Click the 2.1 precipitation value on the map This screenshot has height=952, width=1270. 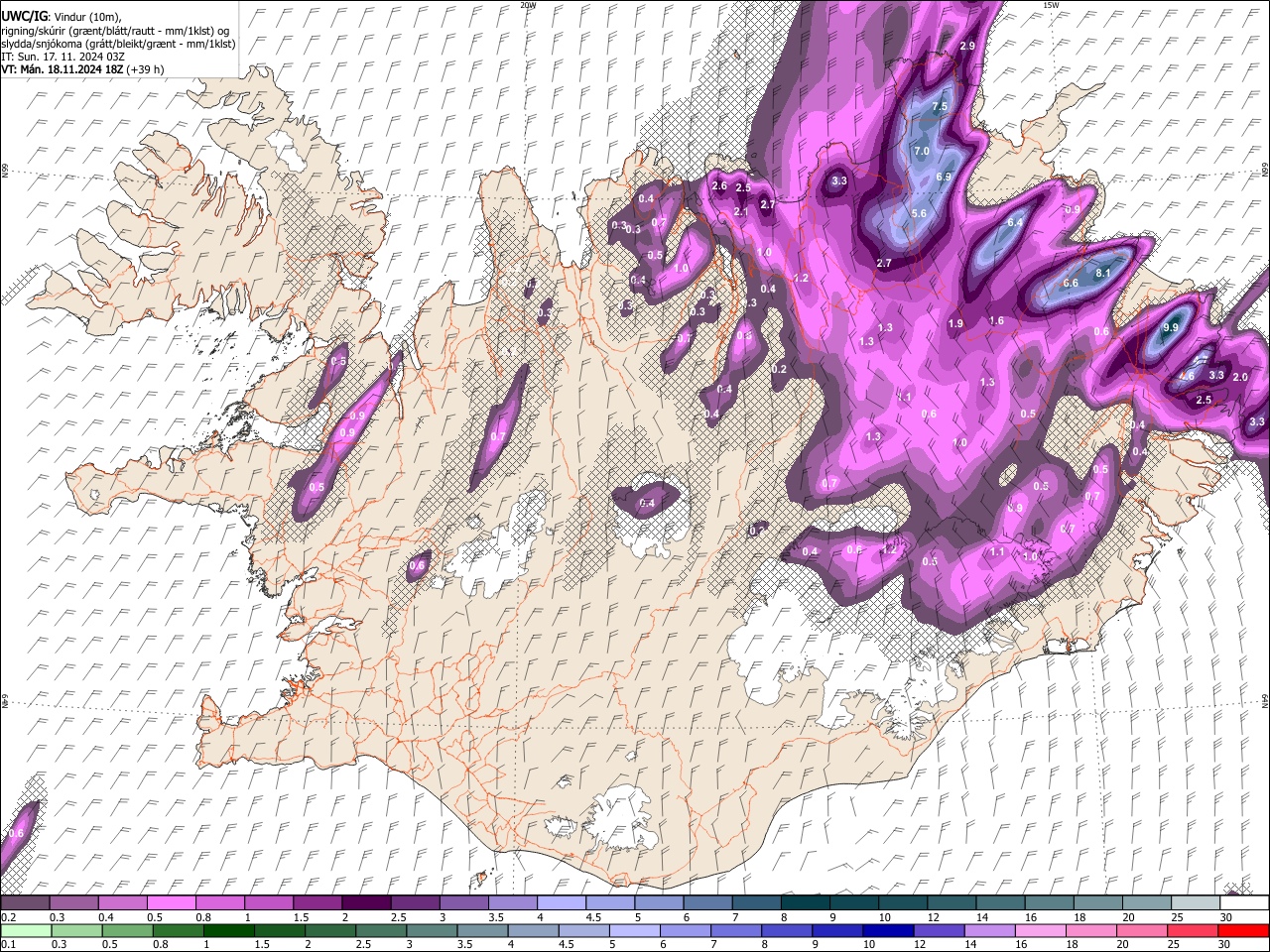pos(741,211)
